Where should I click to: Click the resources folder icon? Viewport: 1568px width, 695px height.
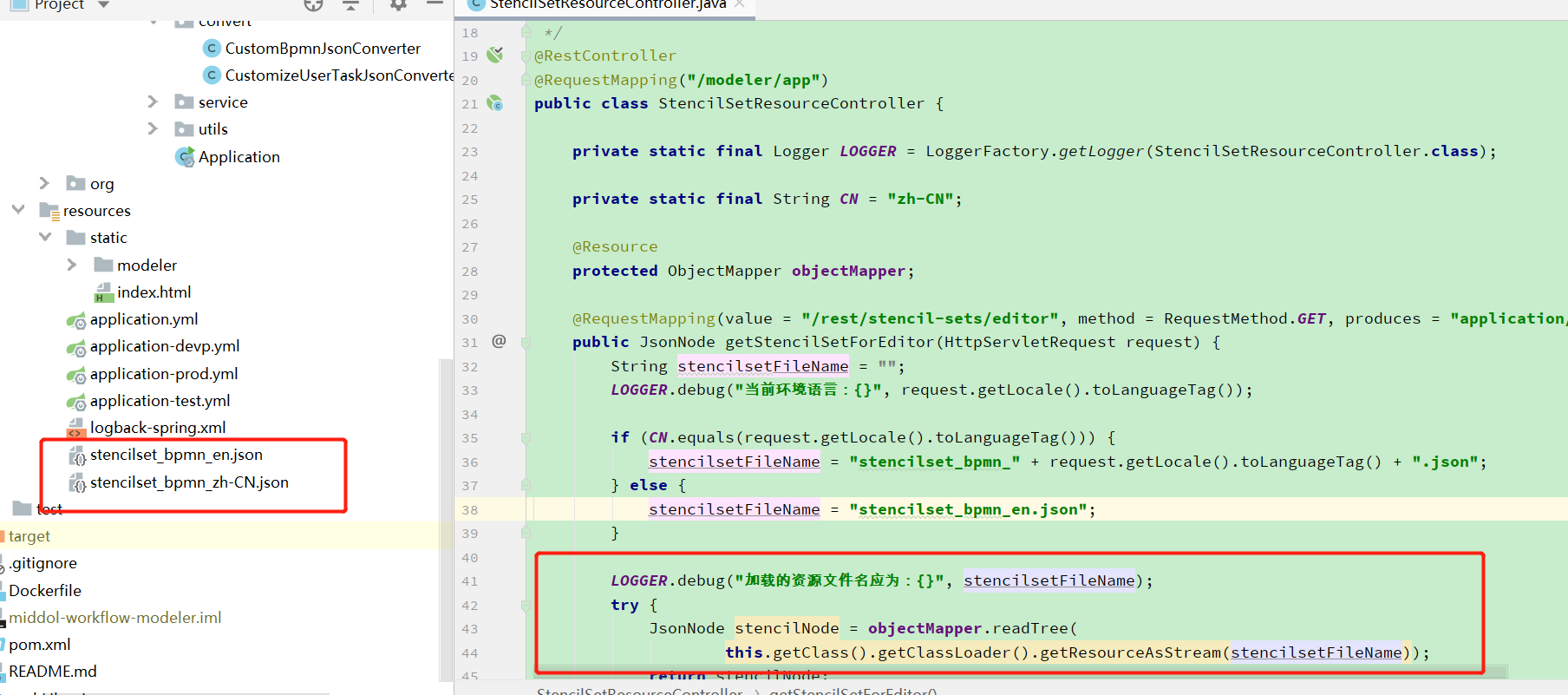click(x=49, y=211)
